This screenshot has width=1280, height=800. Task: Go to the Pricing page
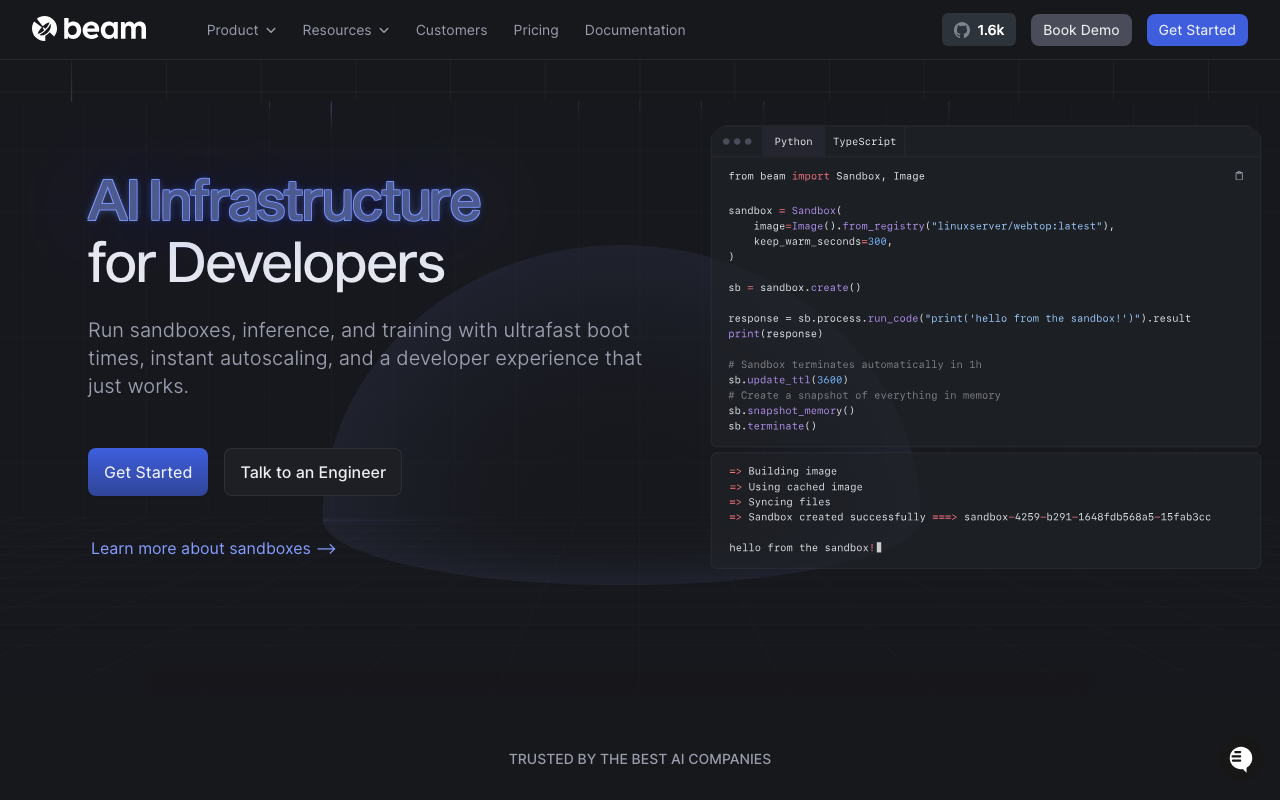click(536, 30)
